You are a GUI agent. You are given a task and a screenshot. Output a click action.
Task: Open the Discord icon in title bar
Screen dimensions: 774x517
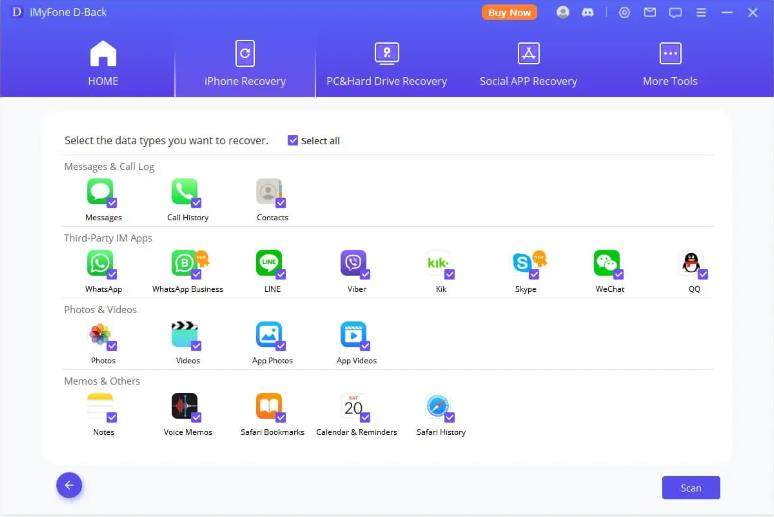(x=587, y=12)
